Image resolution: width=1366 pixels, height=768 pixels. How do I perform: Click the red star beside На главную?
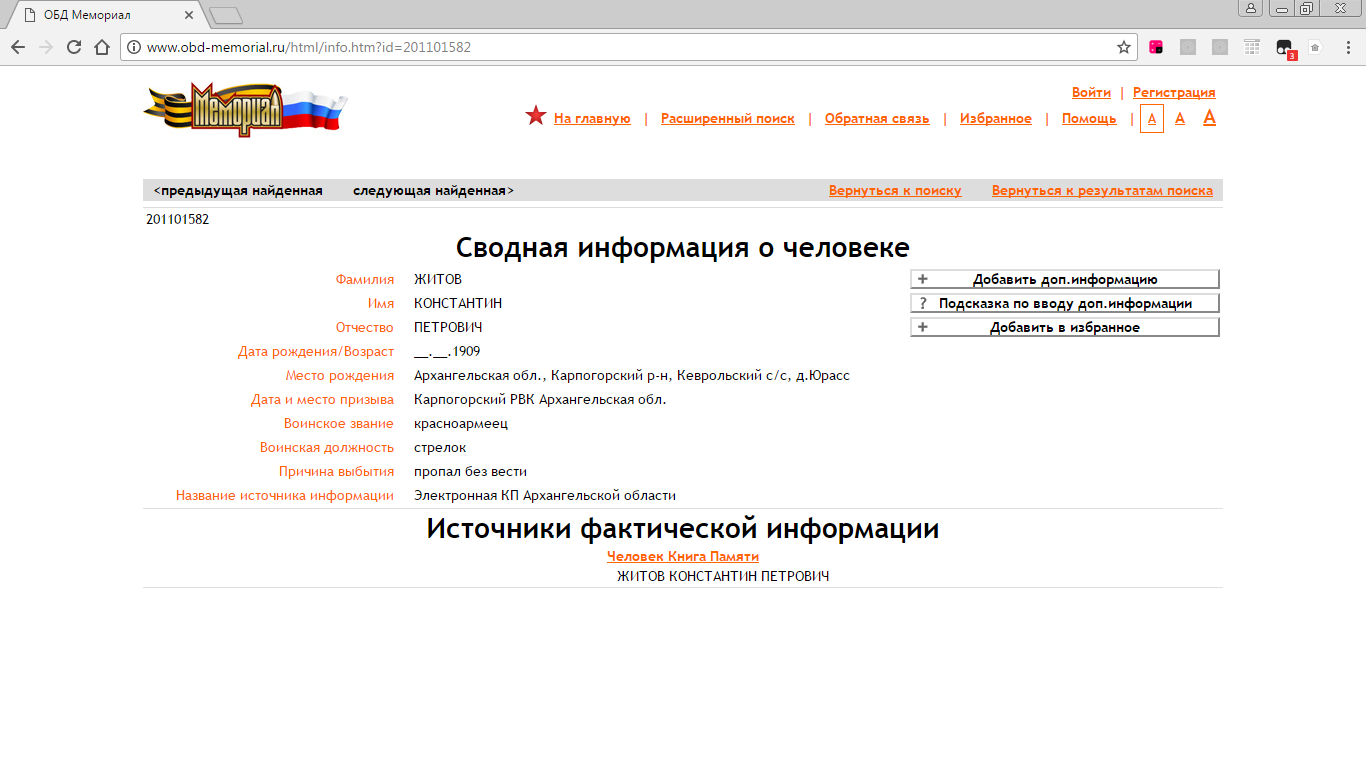coord(536,116)
